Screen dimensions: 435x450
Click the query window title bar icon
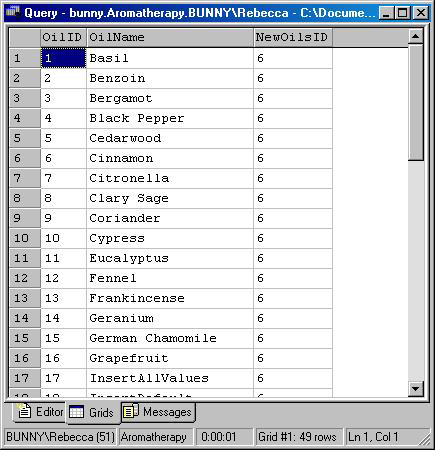(13, 12)
